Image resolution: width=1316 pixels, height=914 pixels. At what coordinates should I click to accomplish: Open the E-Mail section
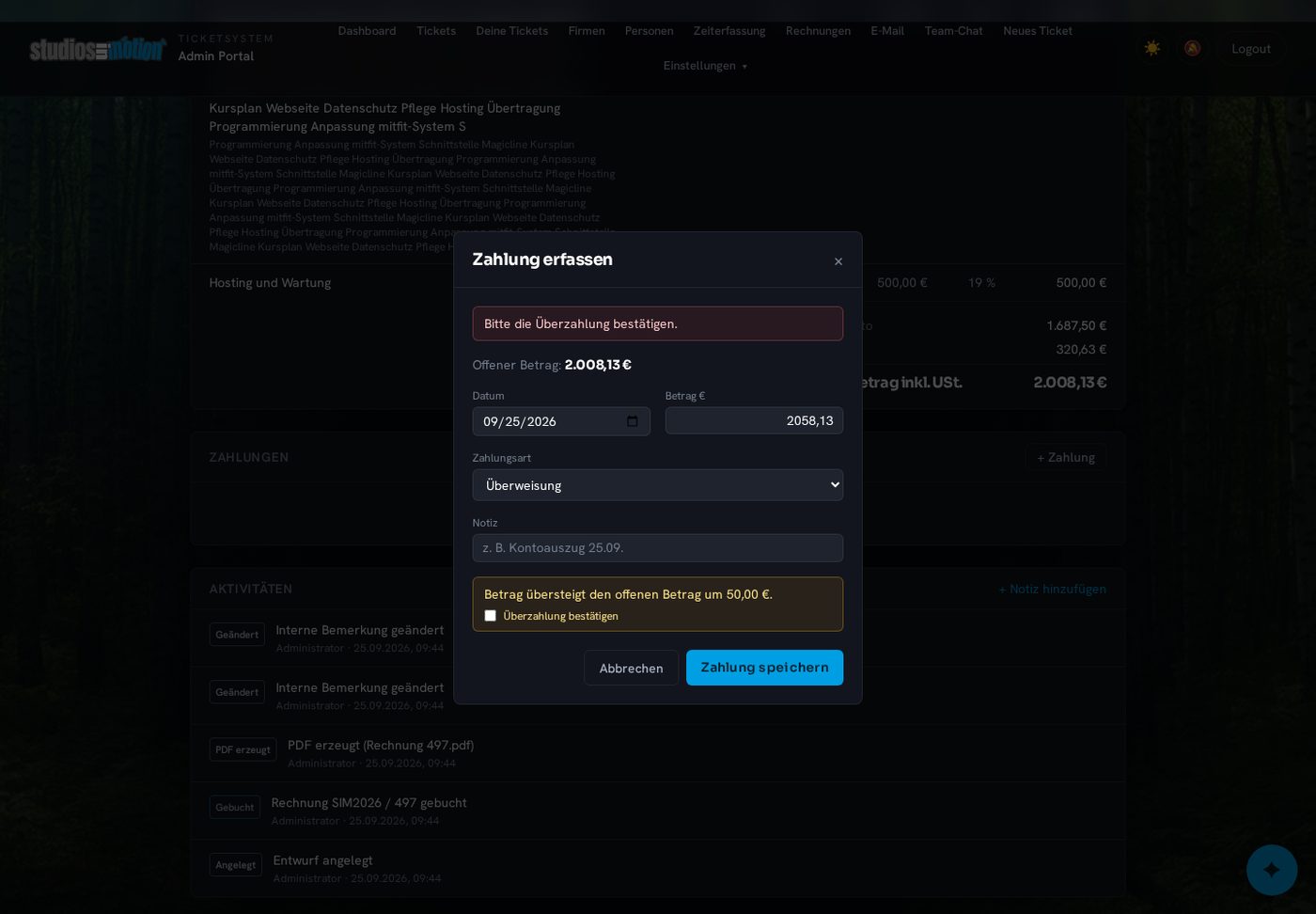tap(887, 31)
